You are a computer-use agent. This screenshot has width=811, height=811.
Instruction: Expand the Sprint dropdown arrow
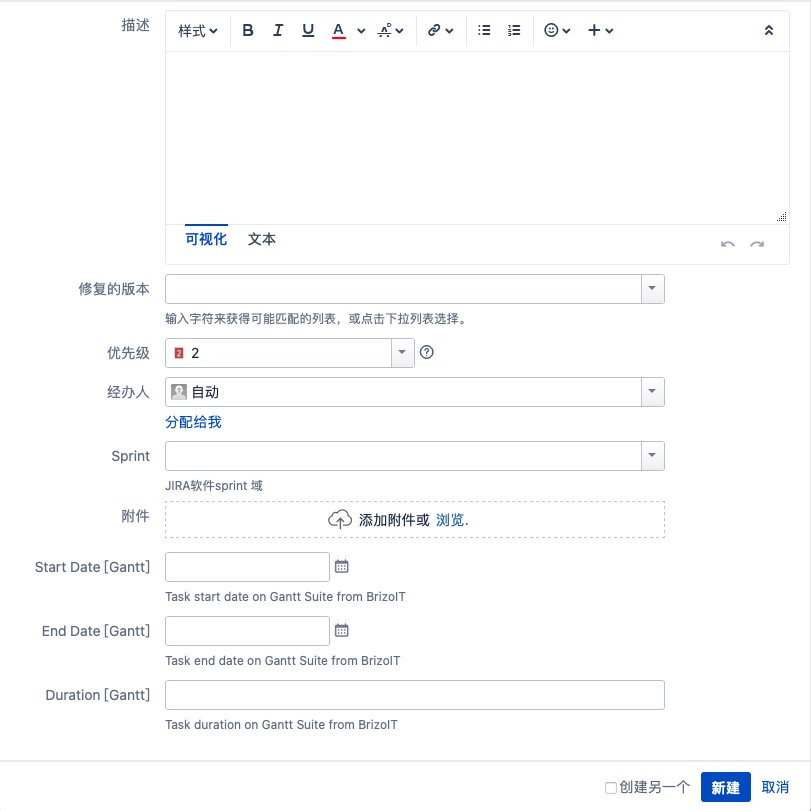point(653,456)
